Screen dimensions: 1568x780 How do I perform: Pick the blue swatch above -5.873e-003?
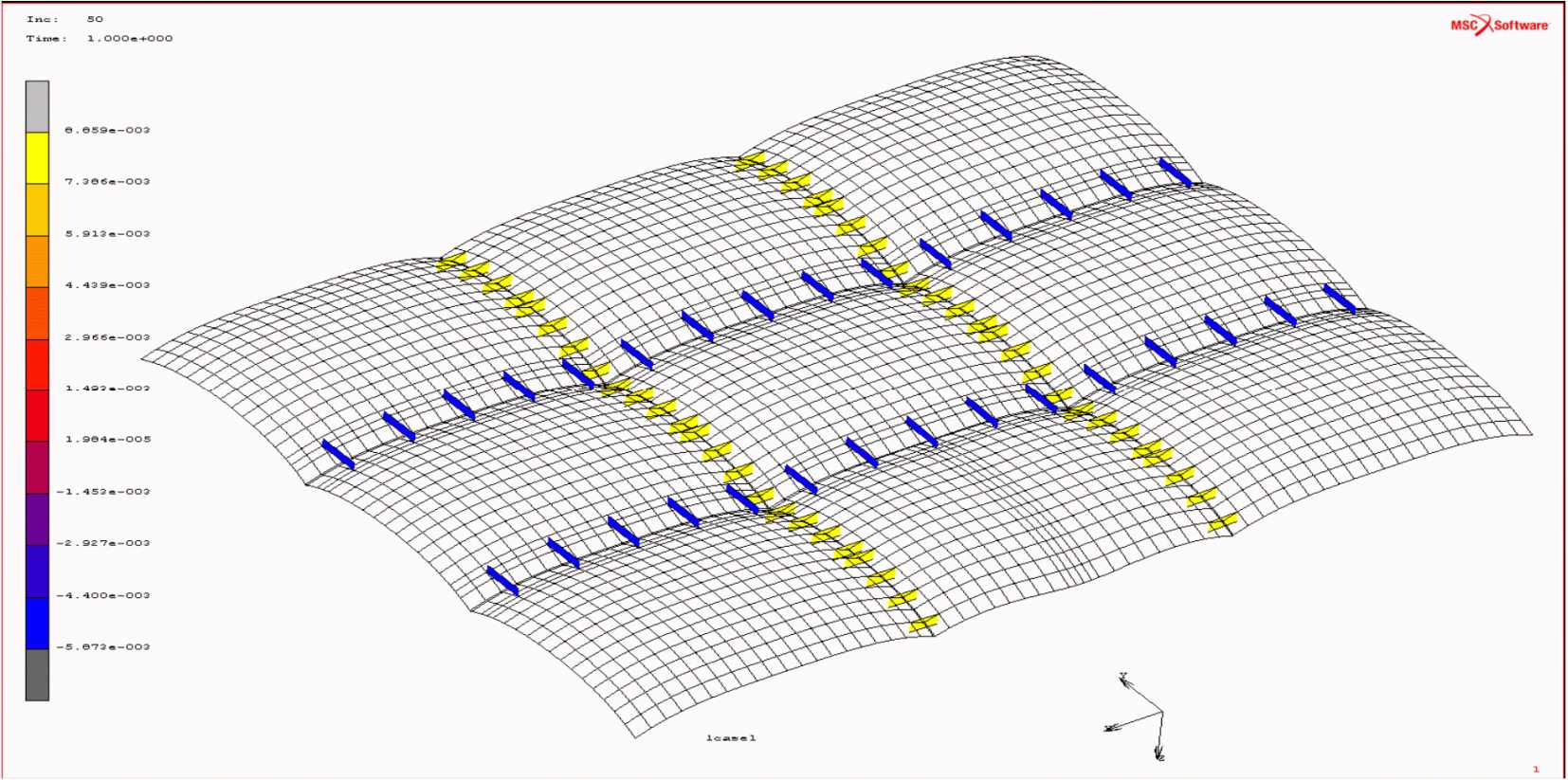click(37, 623)
